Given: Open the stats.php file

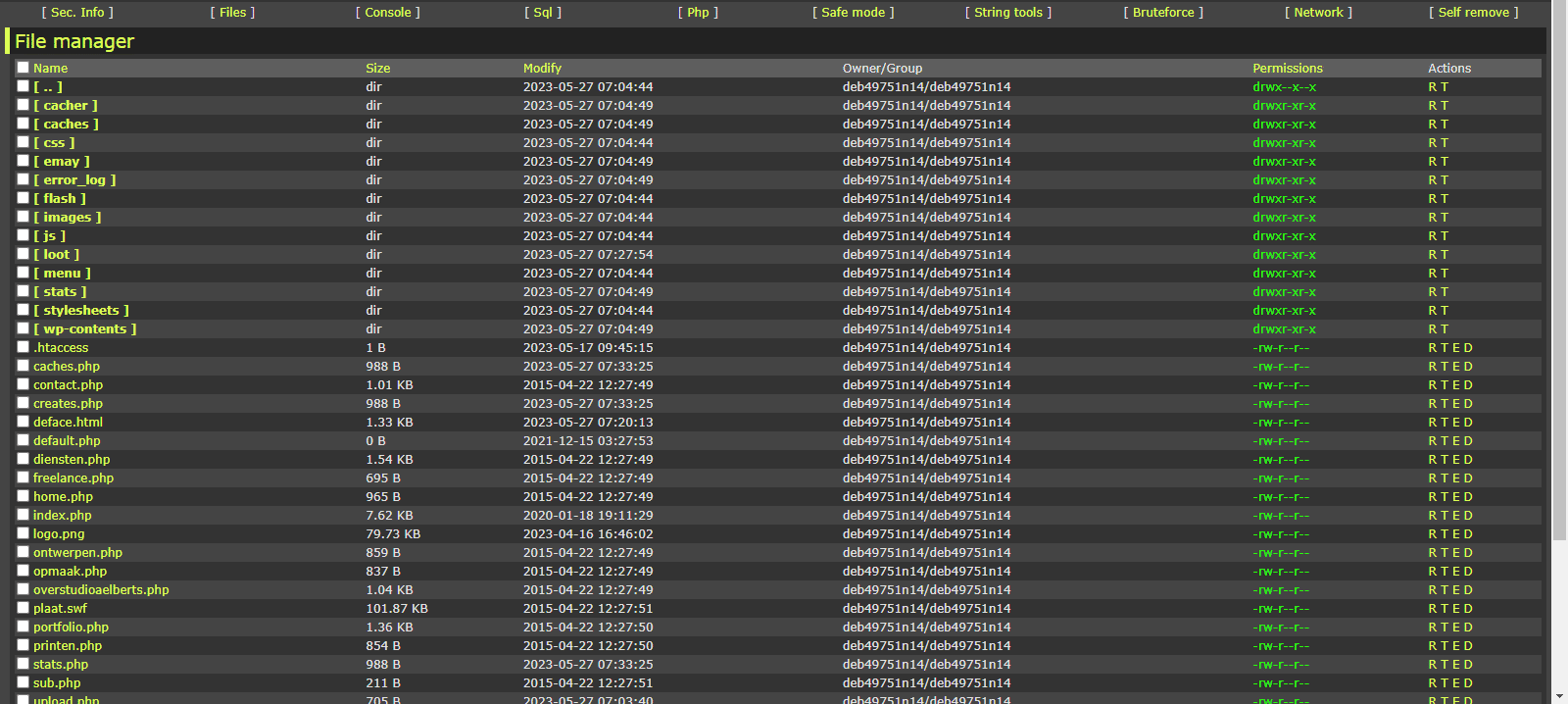Looking at the screenshot, I should pyautogui.click(x=61, y=665).
